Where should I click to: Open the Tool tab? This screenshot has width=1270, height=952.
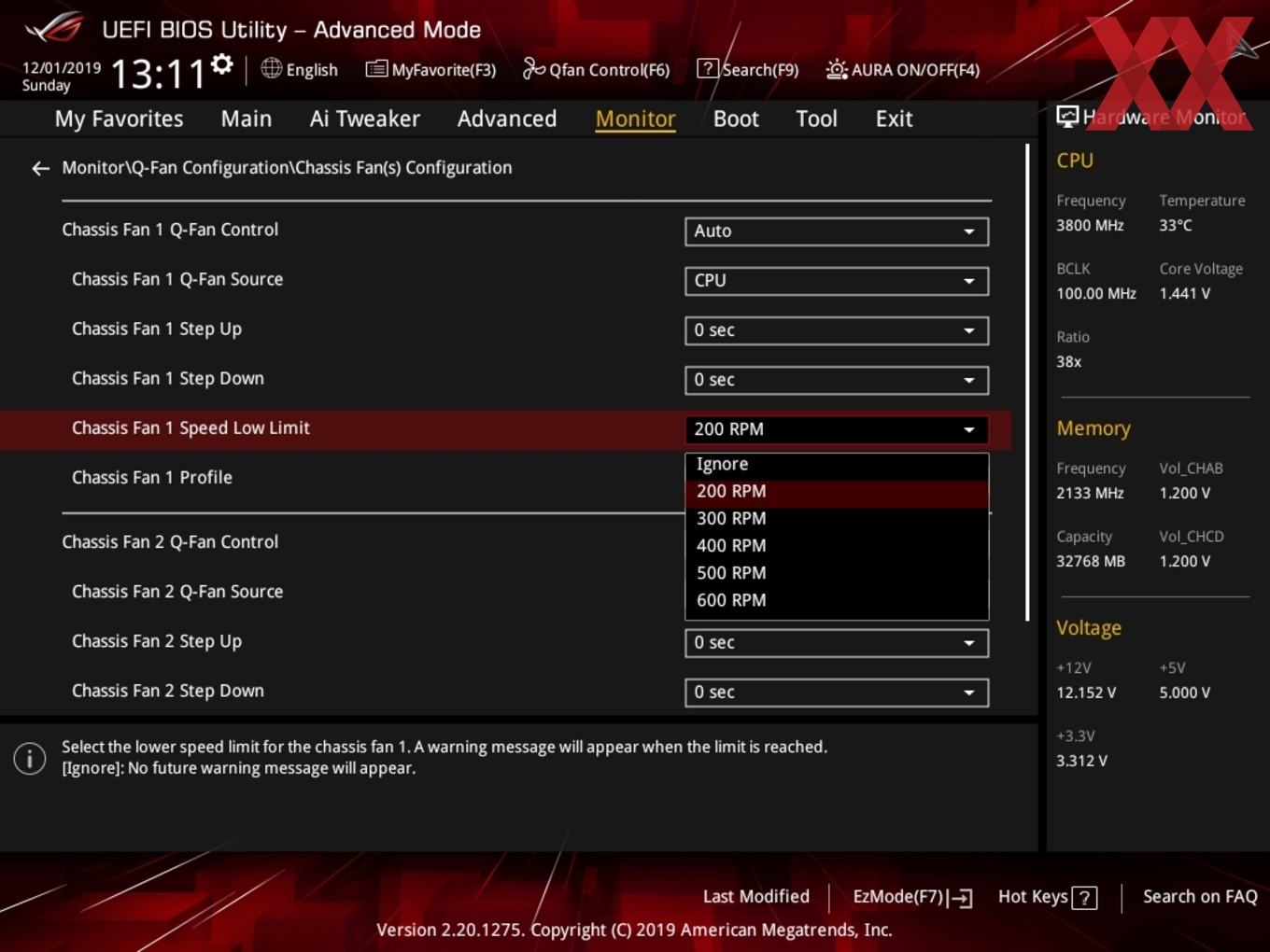point(816,119)
